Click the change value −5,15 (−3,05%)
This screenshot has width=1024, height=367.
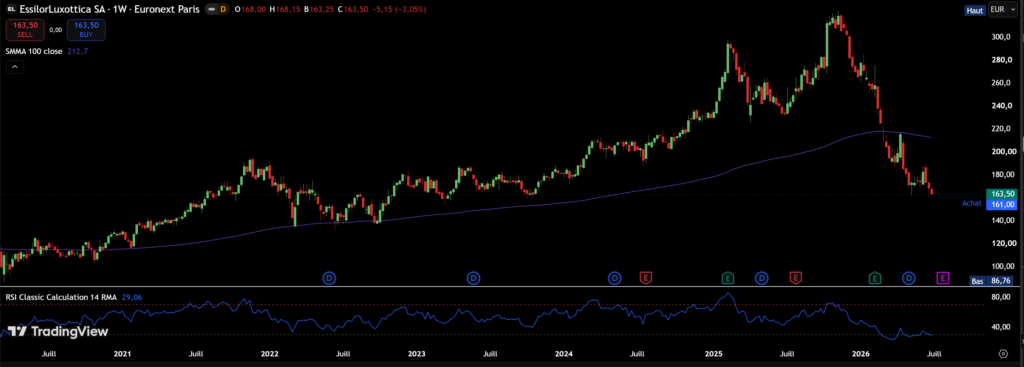[x=399, y=9]
